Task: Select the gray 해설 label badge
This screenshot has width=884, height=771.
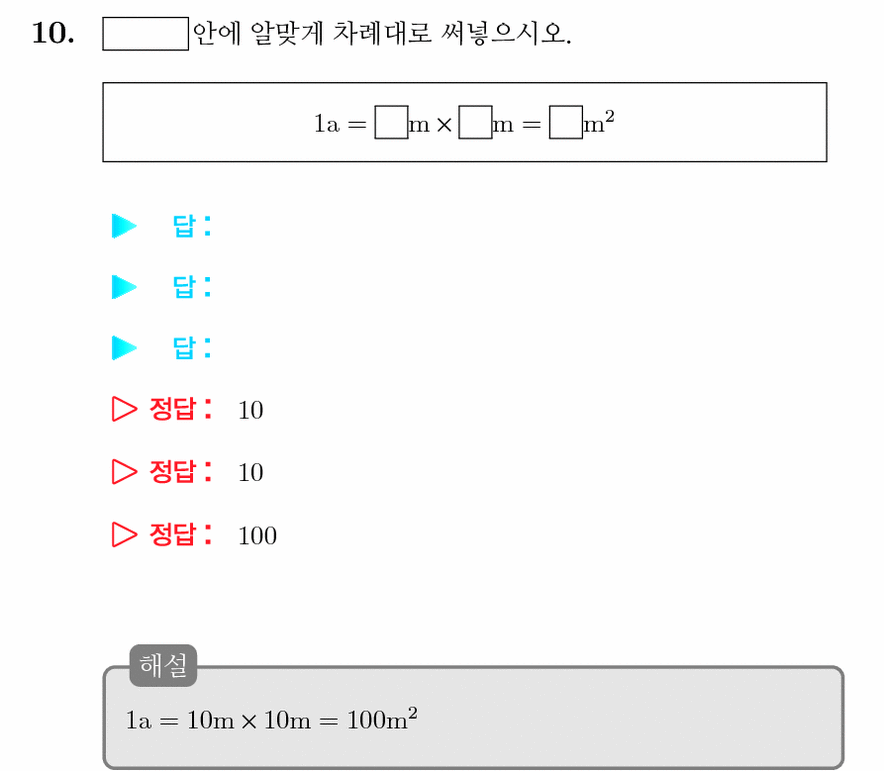Action: (x=163, y=666)
